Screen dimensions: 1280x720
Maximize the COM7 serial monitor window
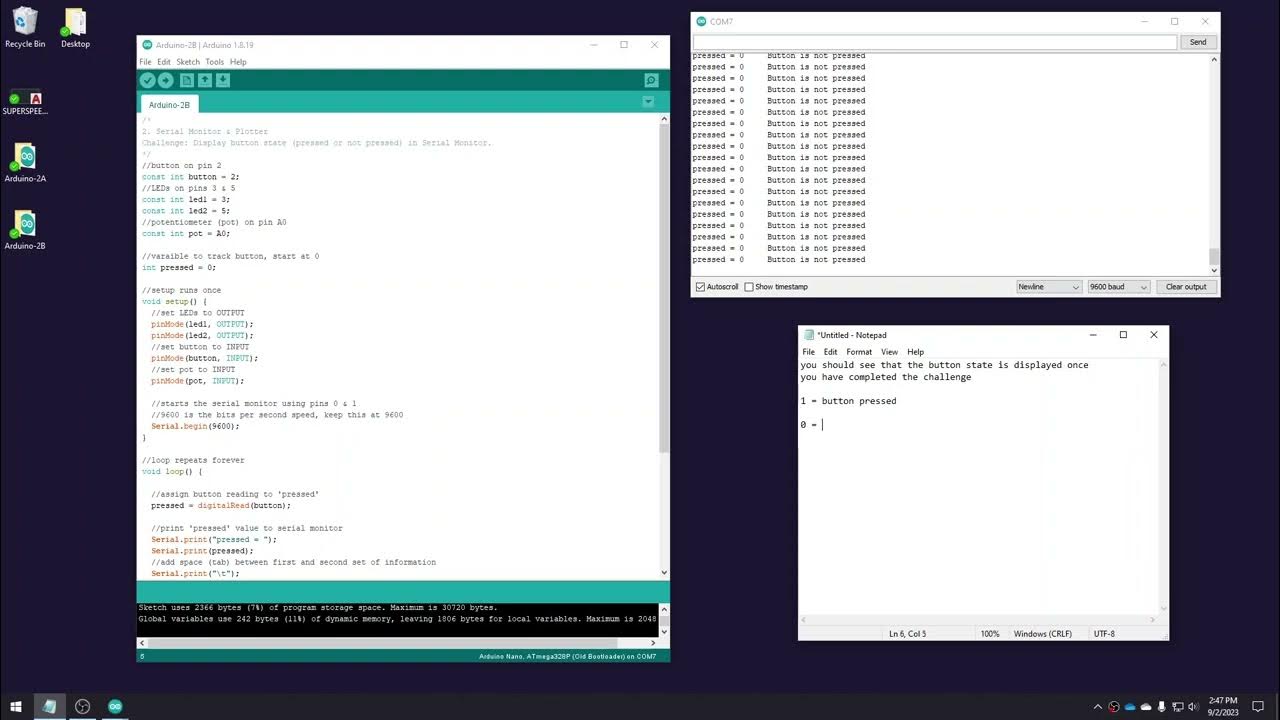pyautogui.click(x=1174, y=21)
